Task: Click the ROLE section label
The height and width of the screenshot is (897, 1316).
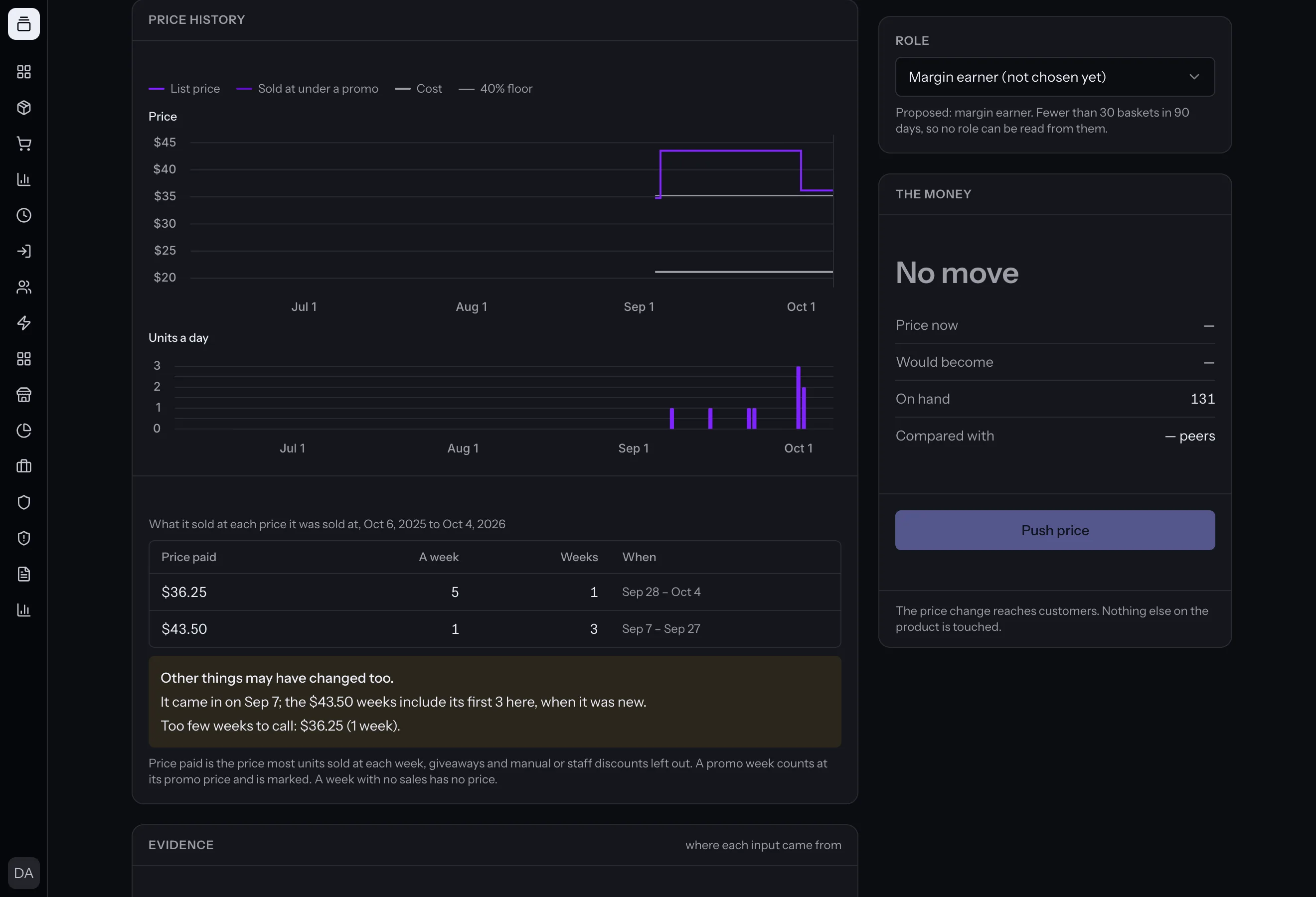Action: [912, 41]
